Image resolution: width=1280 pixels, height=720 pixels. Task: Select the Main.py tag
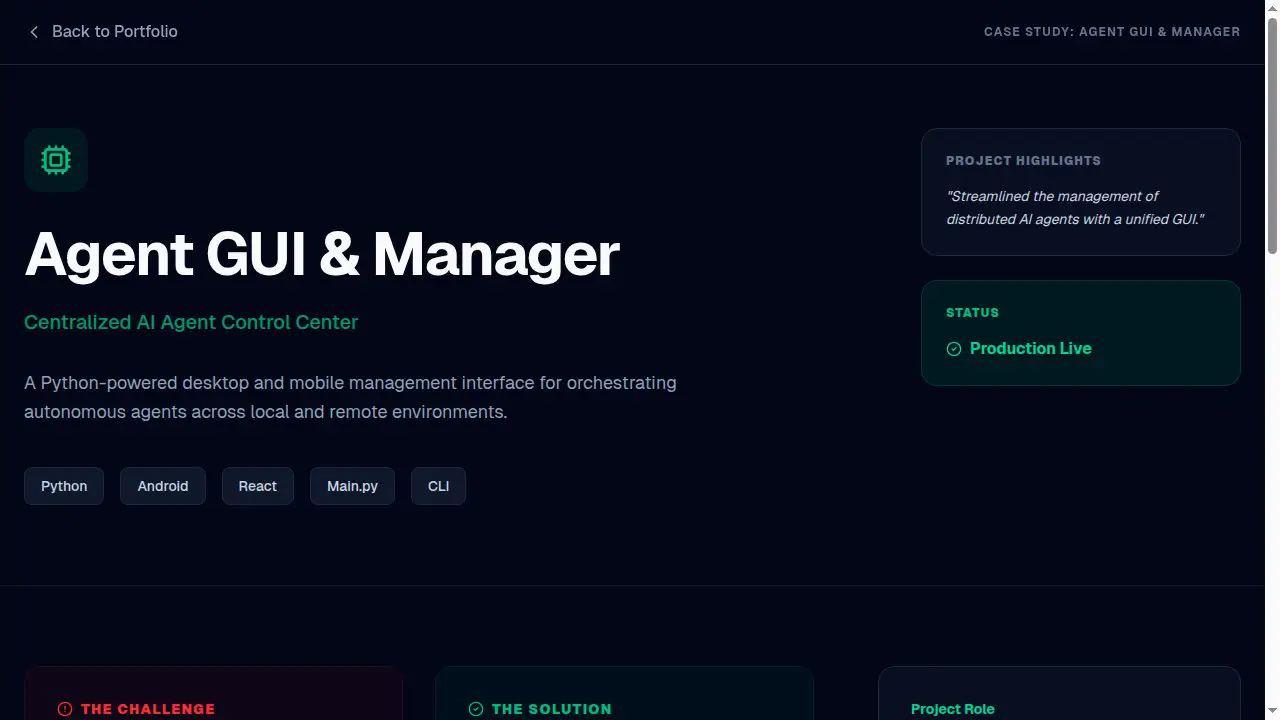pos(352,486)
